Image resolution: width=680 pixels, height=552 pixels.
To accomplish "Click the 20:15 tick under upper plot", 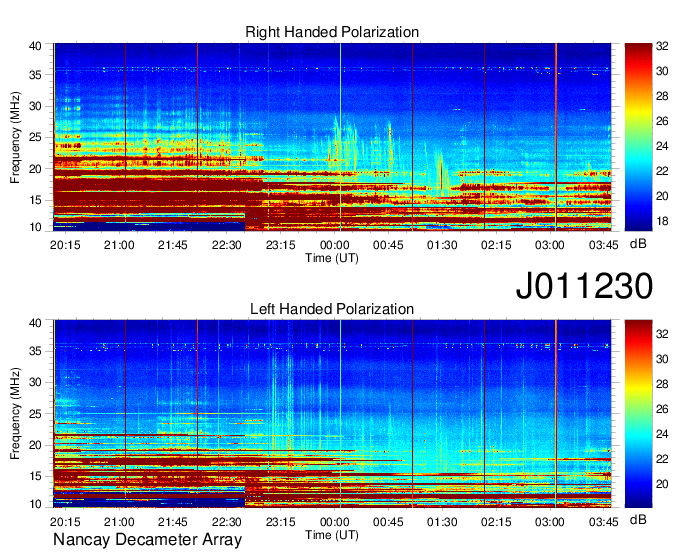I will 65,245.
